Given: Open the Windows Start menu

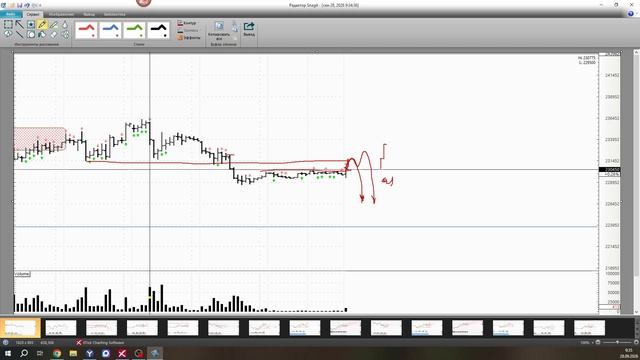Looking at the screenshot, I should (x=8, y=353).
